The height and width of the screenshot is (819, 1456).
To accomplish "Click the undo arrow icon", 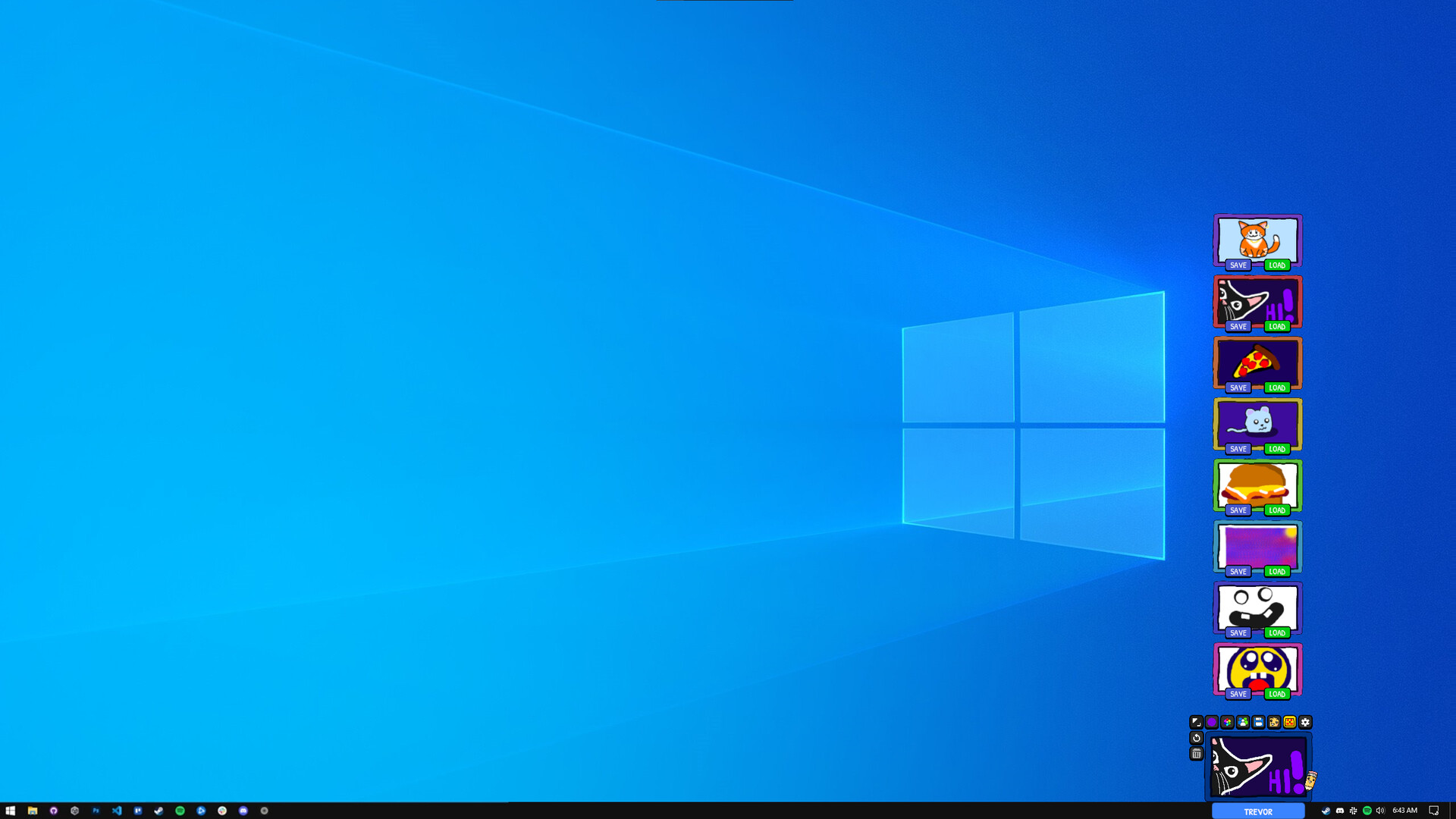I will pyautogui.click(x=1197, y=738).
